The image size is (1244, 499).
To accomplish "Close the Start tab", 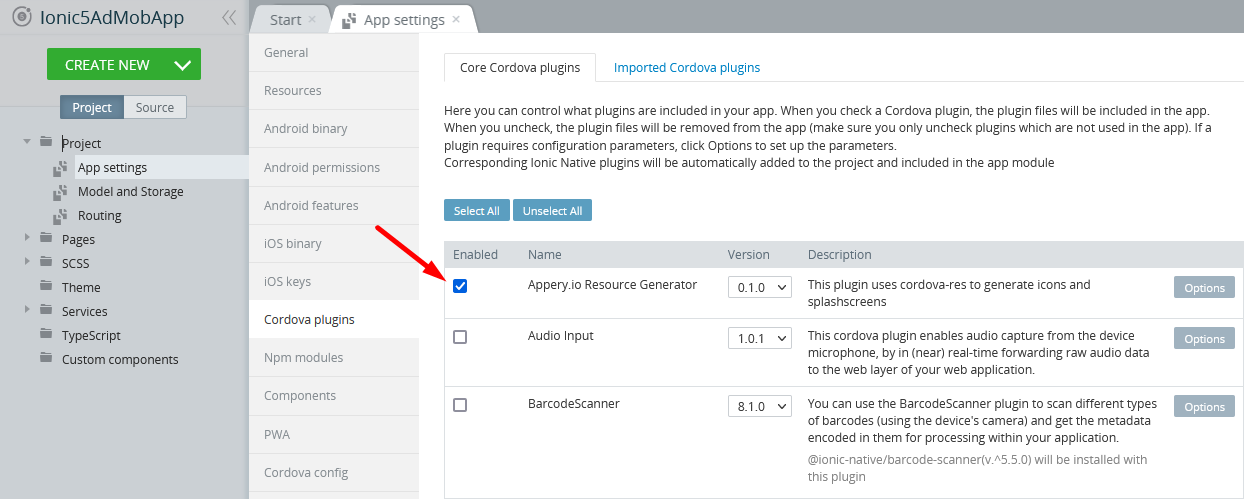I will [312, 20].
